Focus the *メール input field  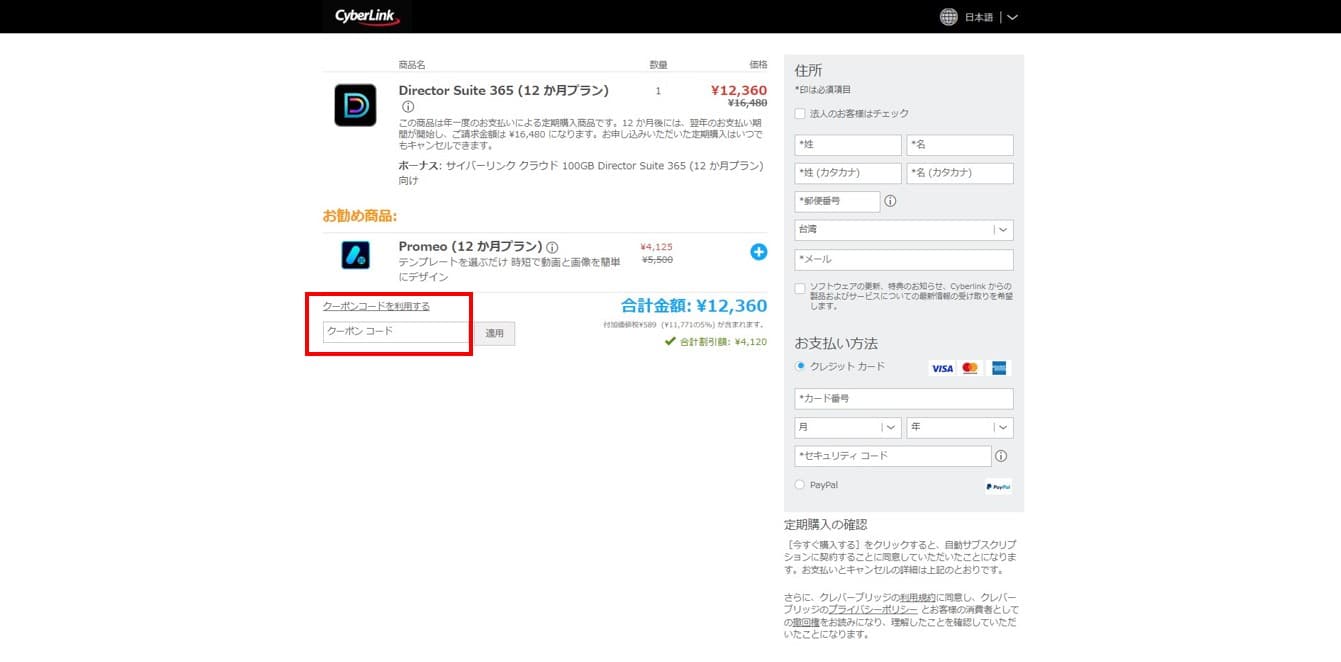[x=904, y=259]
